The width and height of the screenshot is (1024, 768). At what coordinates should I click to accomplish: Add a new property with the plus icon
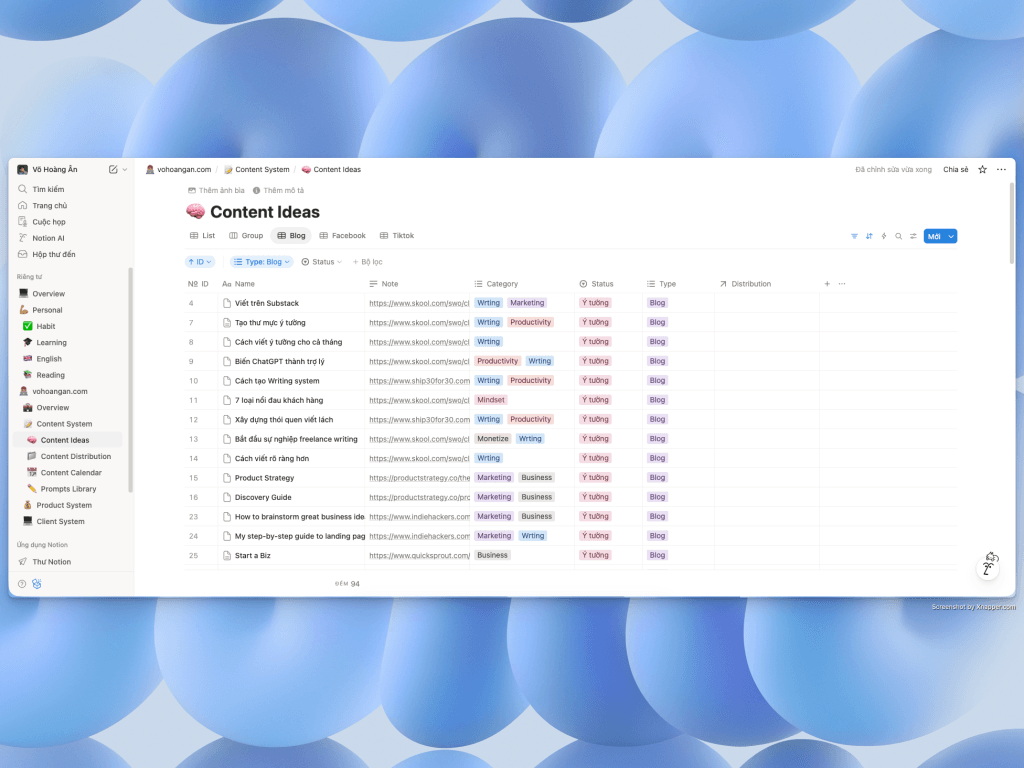[827, 284]
